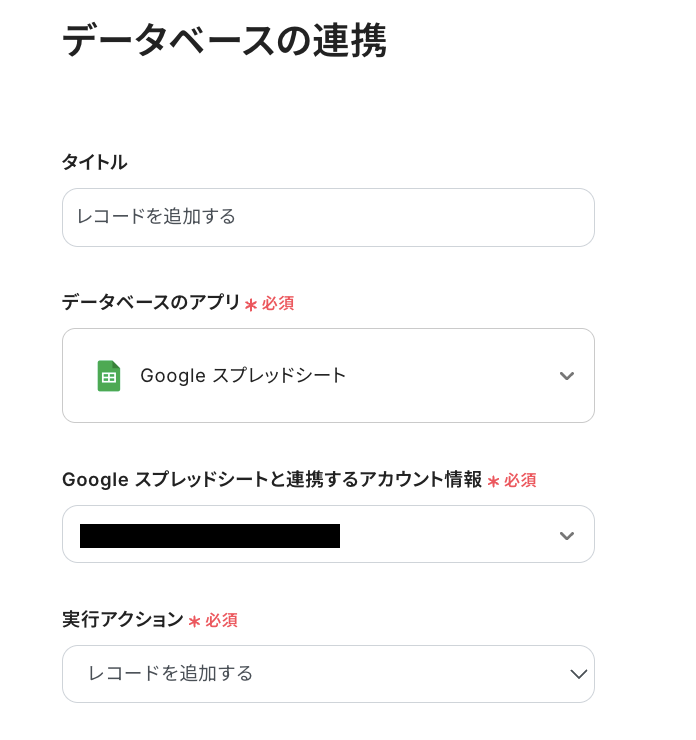The image size is (696, 740).
Task: Click the red asterisk after データベースのアプリ
Action: click(250, 304)
